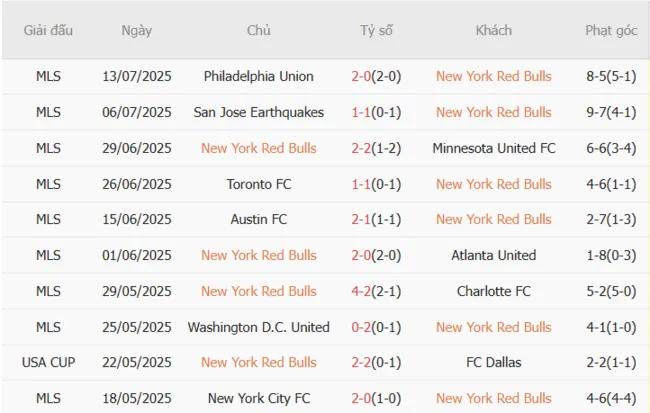Select Charlotte FC in the away column

pos(493,291)
